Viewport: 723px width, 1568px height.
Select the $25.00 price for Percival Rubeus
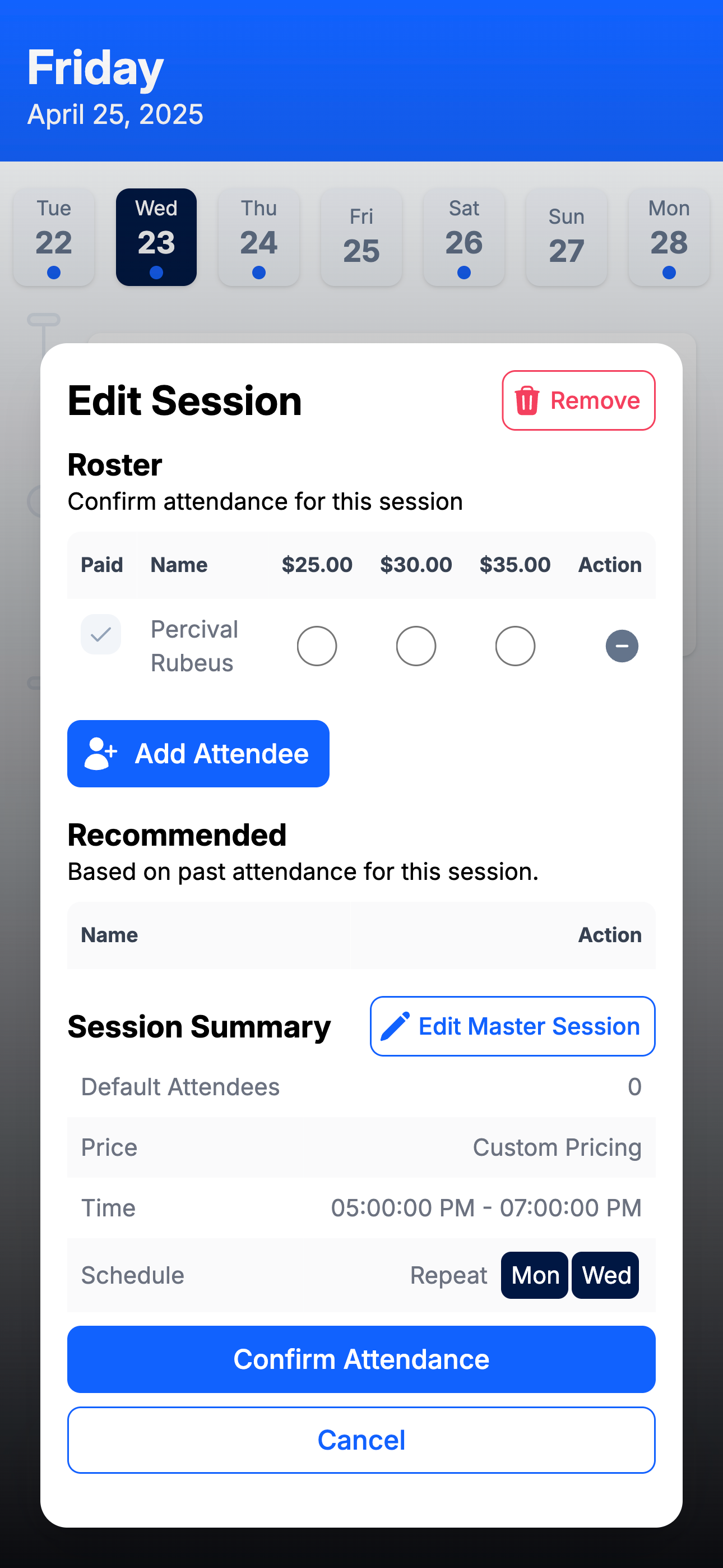317,646
